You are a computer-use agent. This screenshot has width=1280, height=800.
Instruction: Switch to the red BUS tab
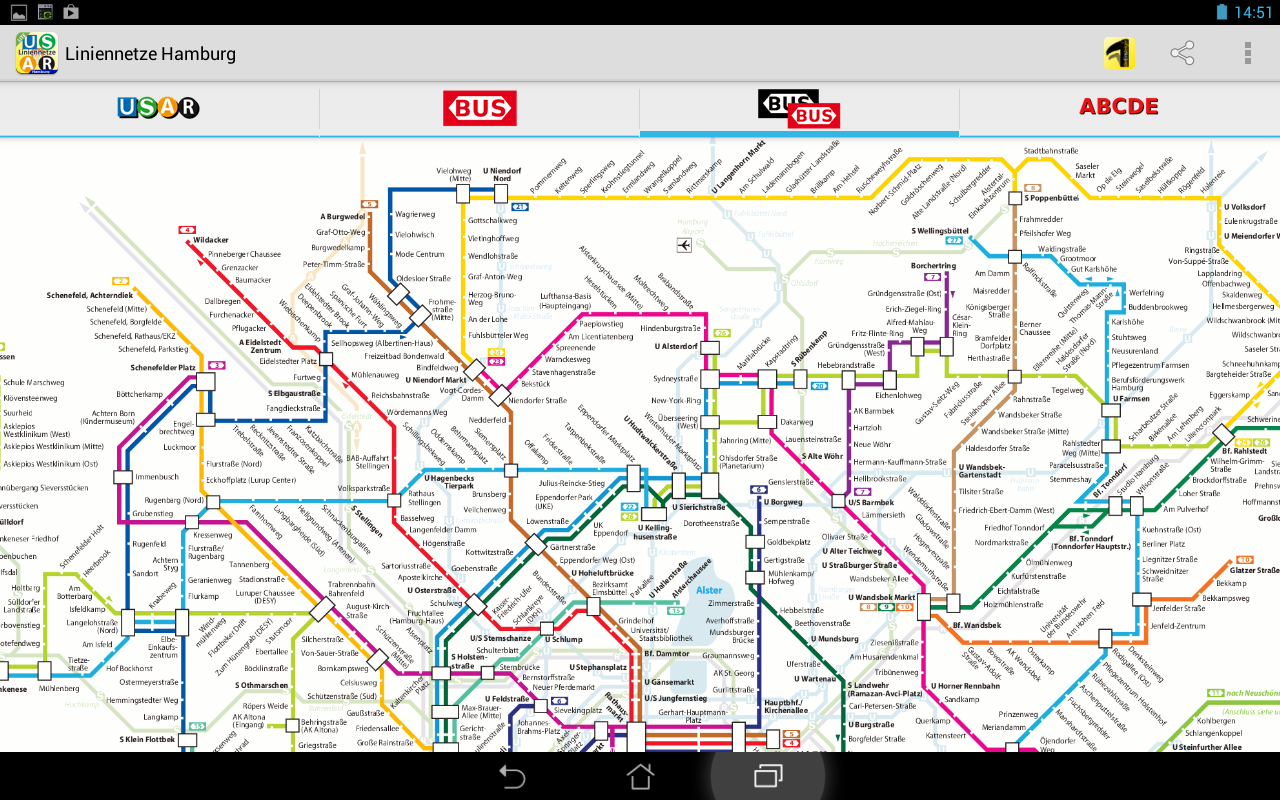480,108
